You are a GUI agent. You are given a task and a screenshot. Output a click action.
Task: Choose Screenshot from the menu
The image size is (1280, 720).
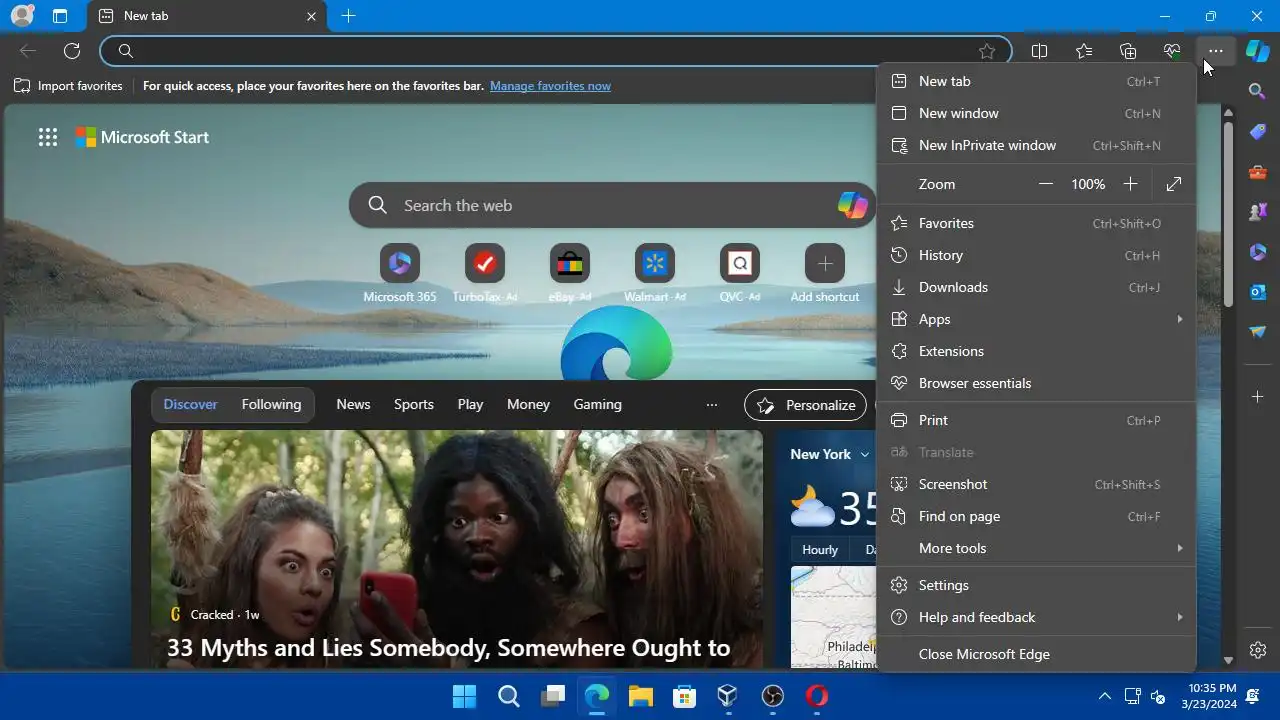click(x=1036, y=484)
